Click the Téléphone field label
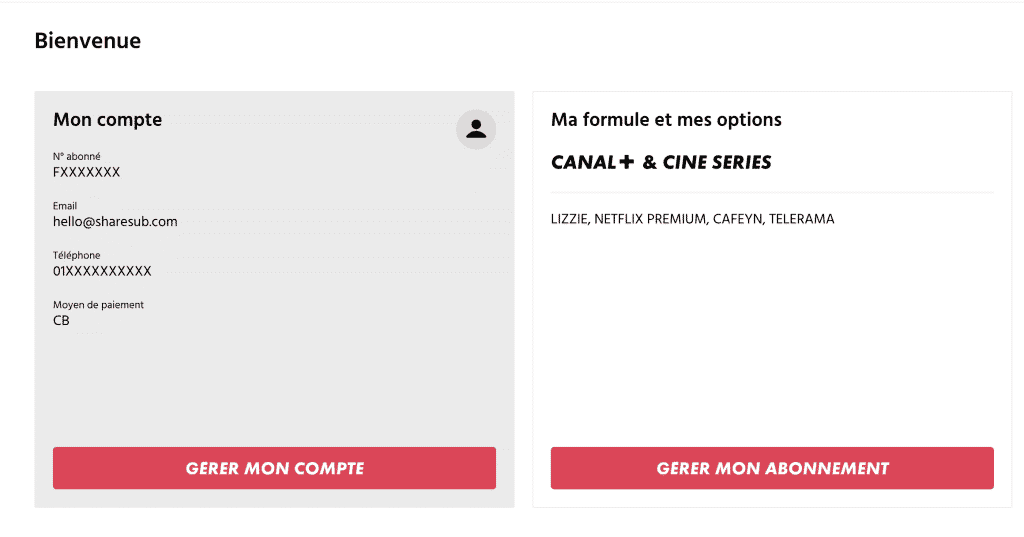Viewport: 1024px width, 537px height. [76, 255]
